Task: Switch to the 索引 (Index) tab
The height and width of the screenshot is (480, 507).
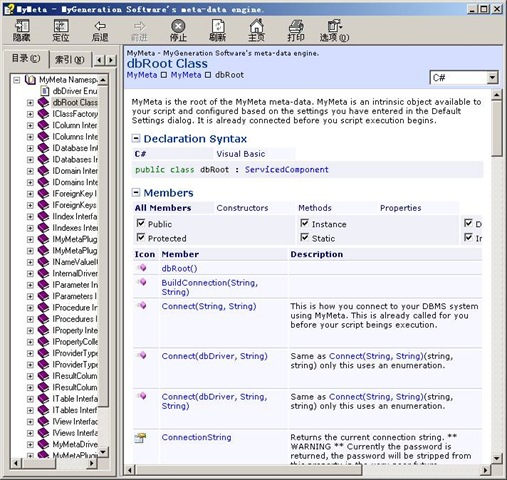Action: 69,60
